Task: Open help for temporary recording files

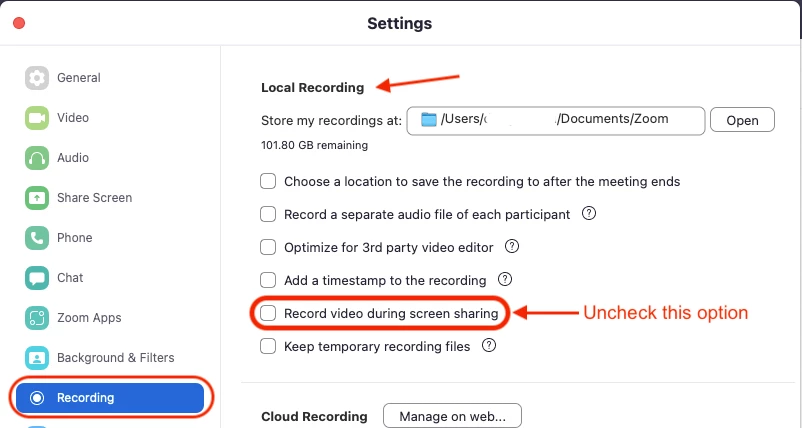Action: coord(489,346)
